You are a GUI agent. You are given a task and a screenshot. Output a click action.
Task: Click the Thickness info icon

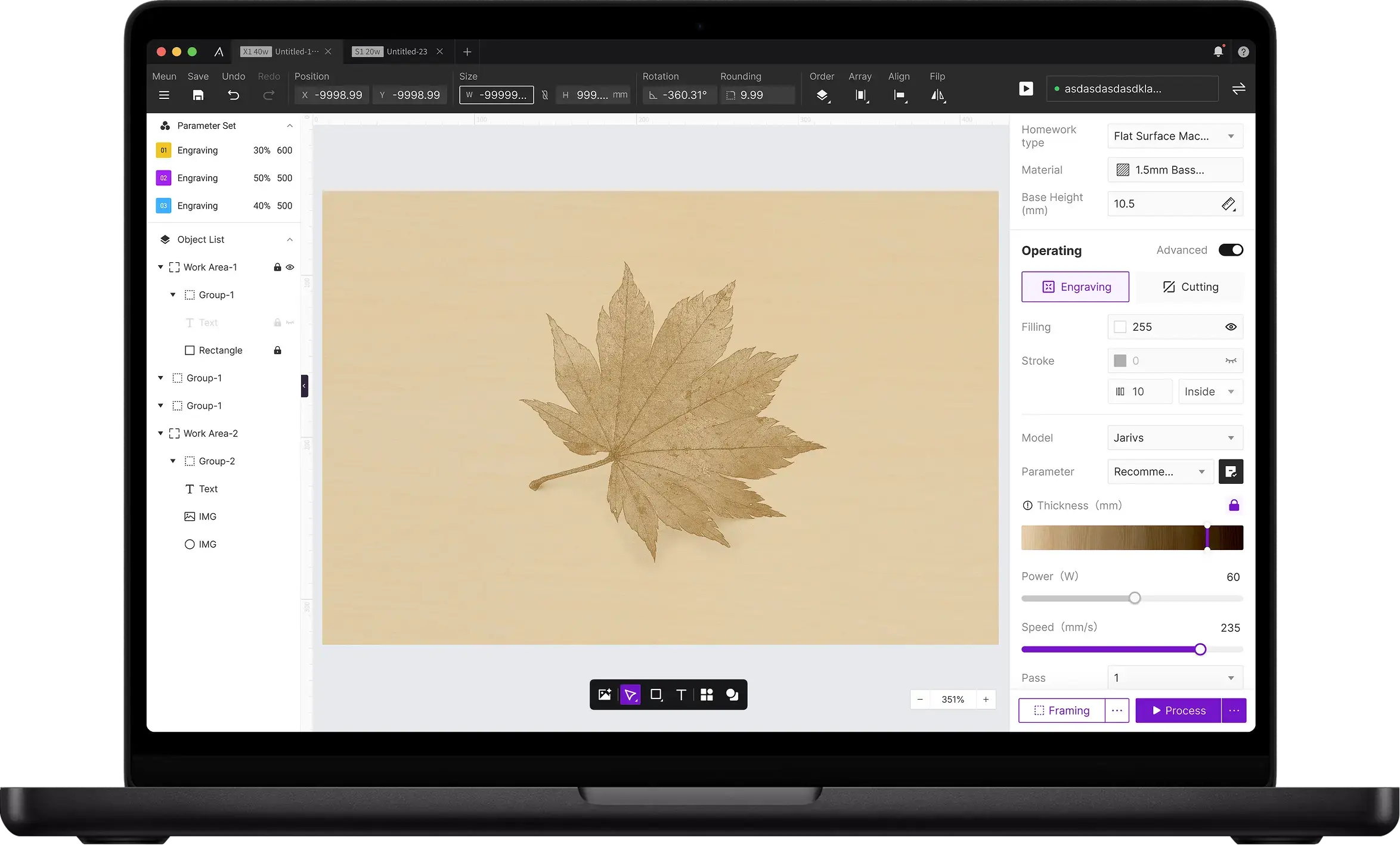(x=1027, y=505)
